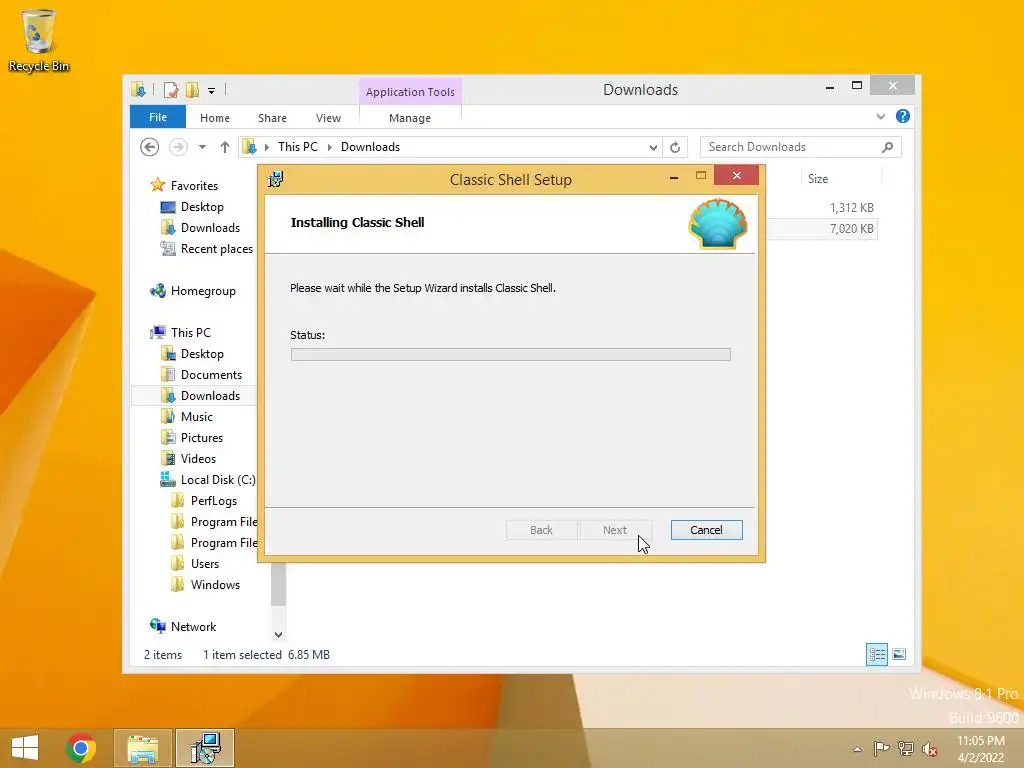Click the Classic Shell Setup title bar icon

[276, 179]
